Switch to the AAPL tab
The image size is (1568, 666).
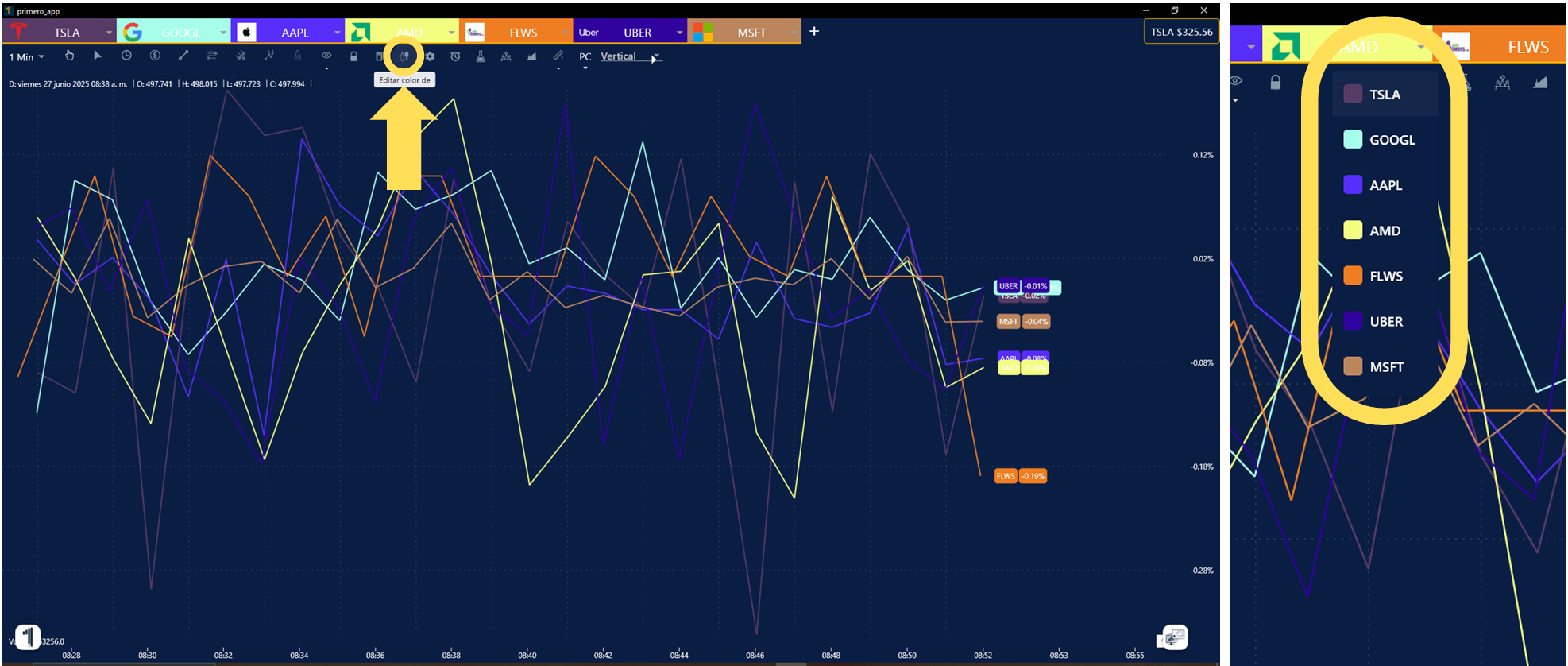pos(295,33)
